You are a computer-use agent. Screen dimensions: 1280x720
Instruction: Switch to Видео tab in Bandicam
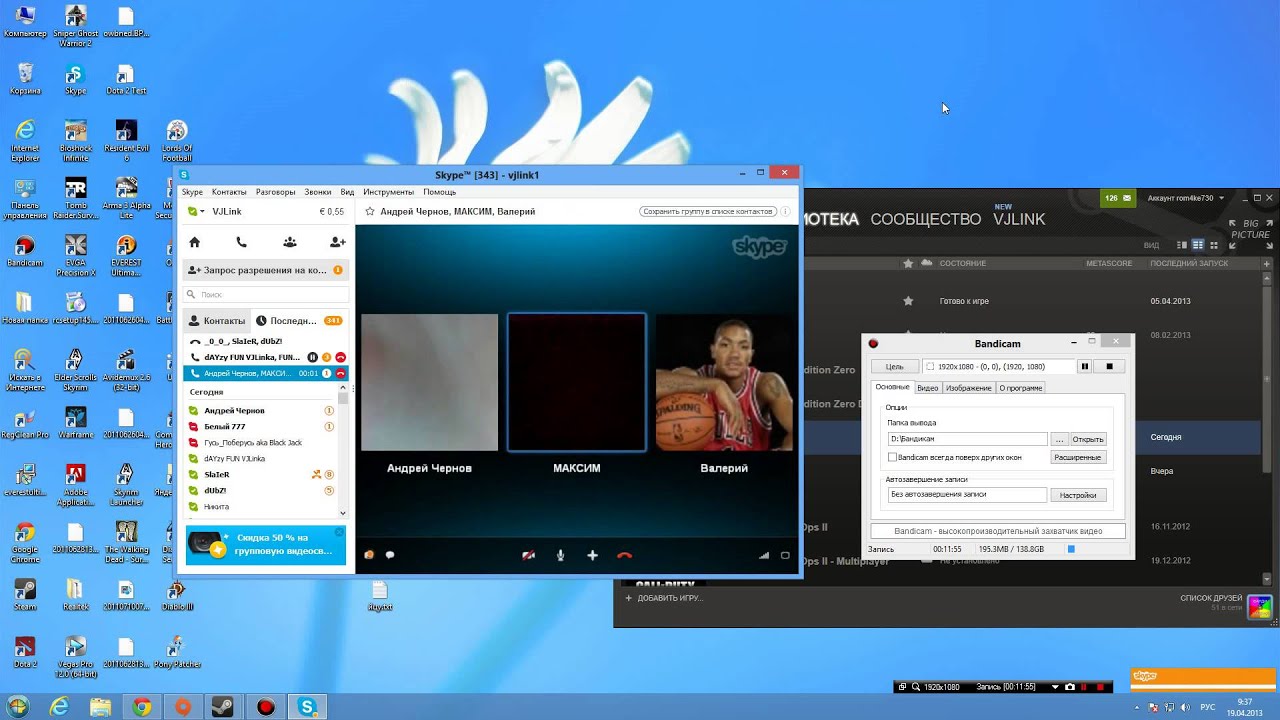pyautogui.click(x=928, y=388)
